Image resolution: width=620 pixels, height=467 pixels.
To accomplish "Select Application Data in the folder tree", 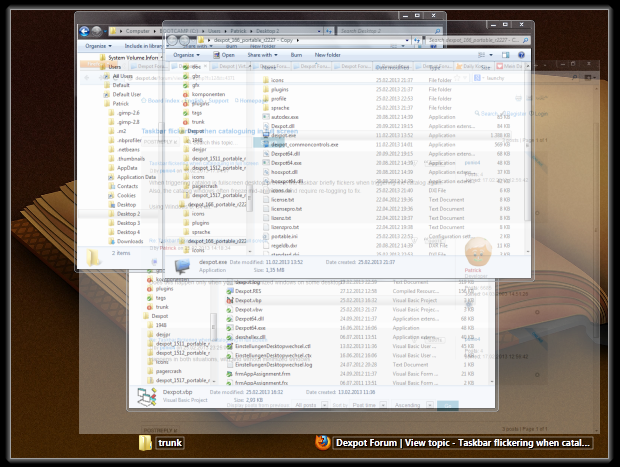I will click(x=134, y=176).
